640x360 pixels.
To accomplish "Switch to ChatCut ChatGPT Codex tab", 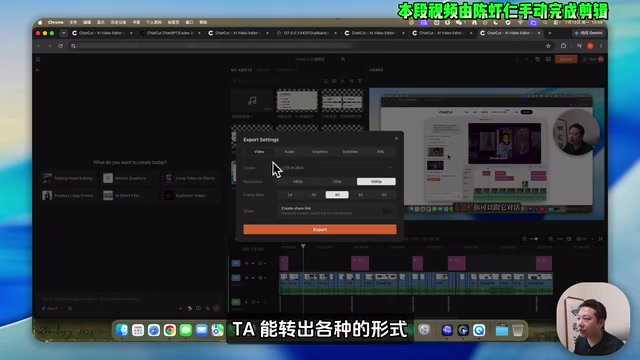I will pos(170,33).
